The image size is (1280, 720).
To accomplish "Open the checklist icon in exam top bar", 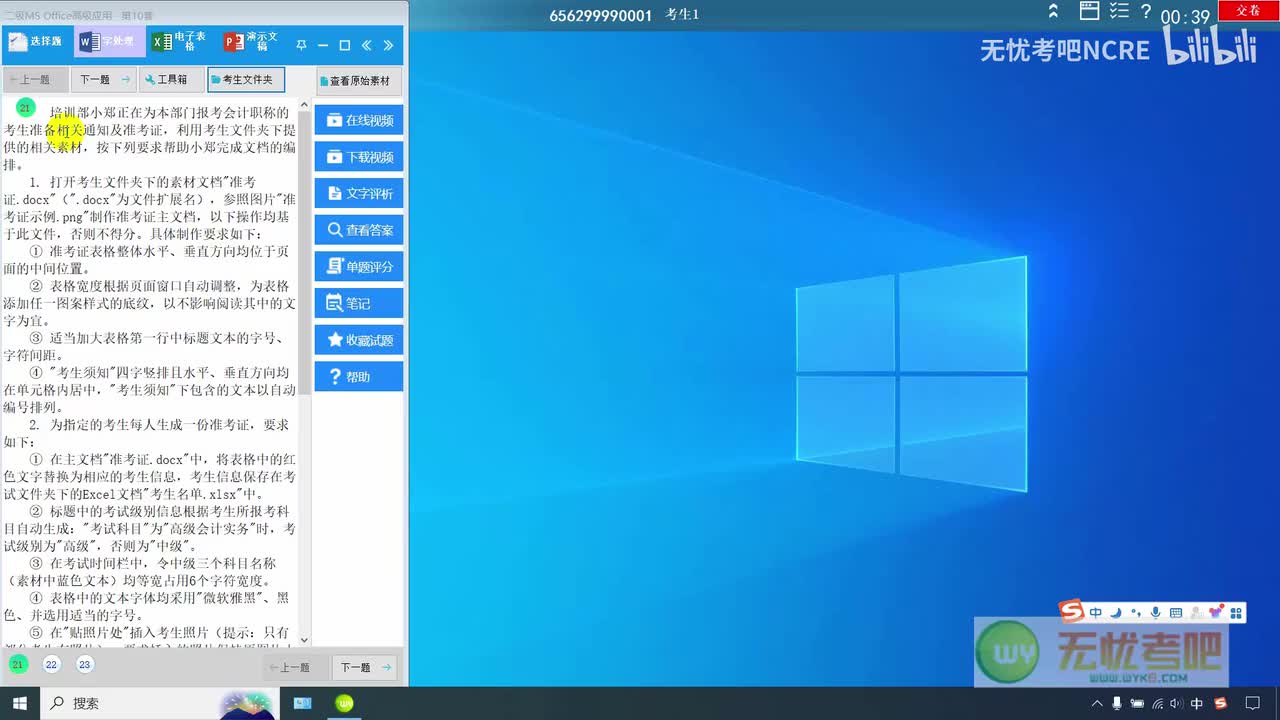I will [x=1119, y=11].
